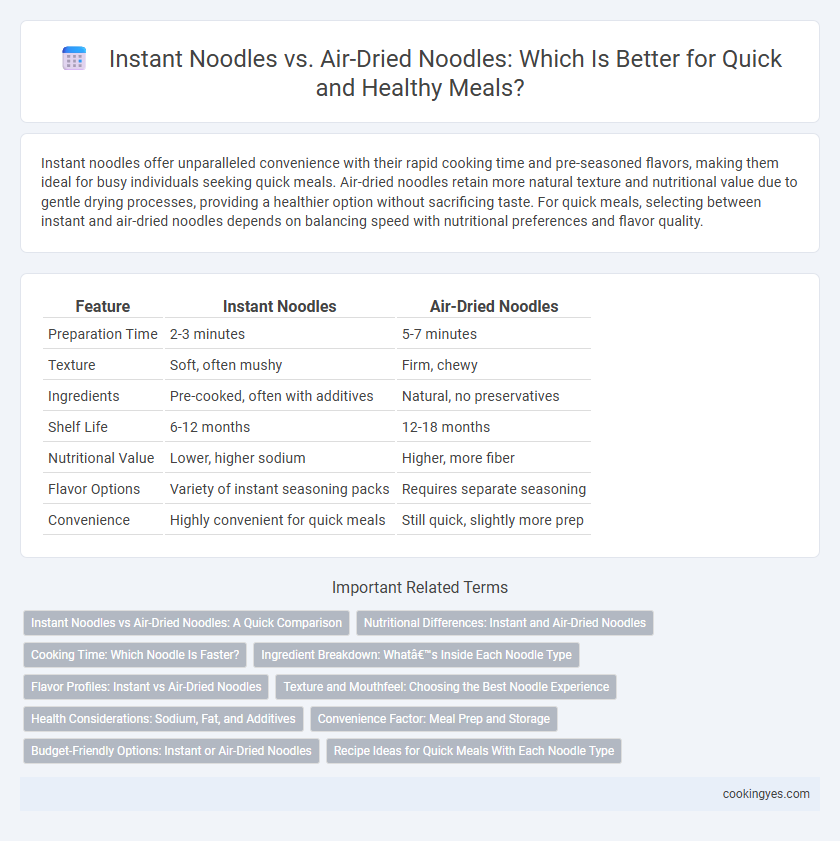The image size is (840, 841).
Task: Click the Instant Noodles column header
Action: [x=279, y=306]
